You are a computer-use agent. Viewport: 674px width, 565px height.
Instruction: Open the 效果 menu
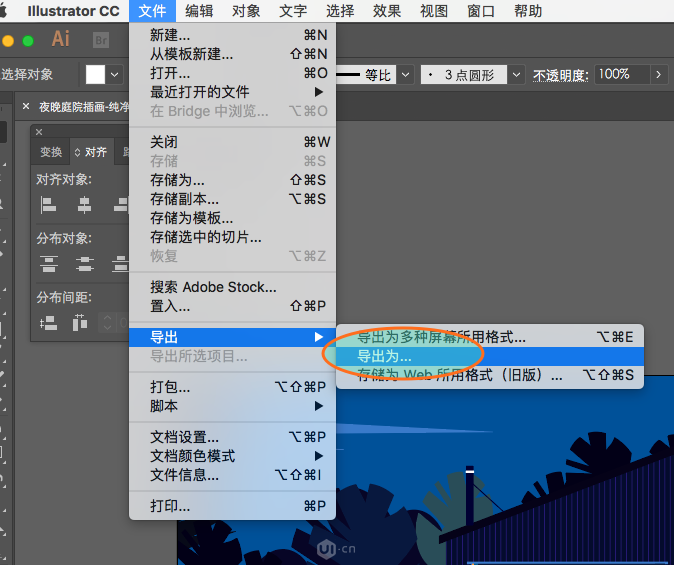pyautogui.click(x=387, y=11)
